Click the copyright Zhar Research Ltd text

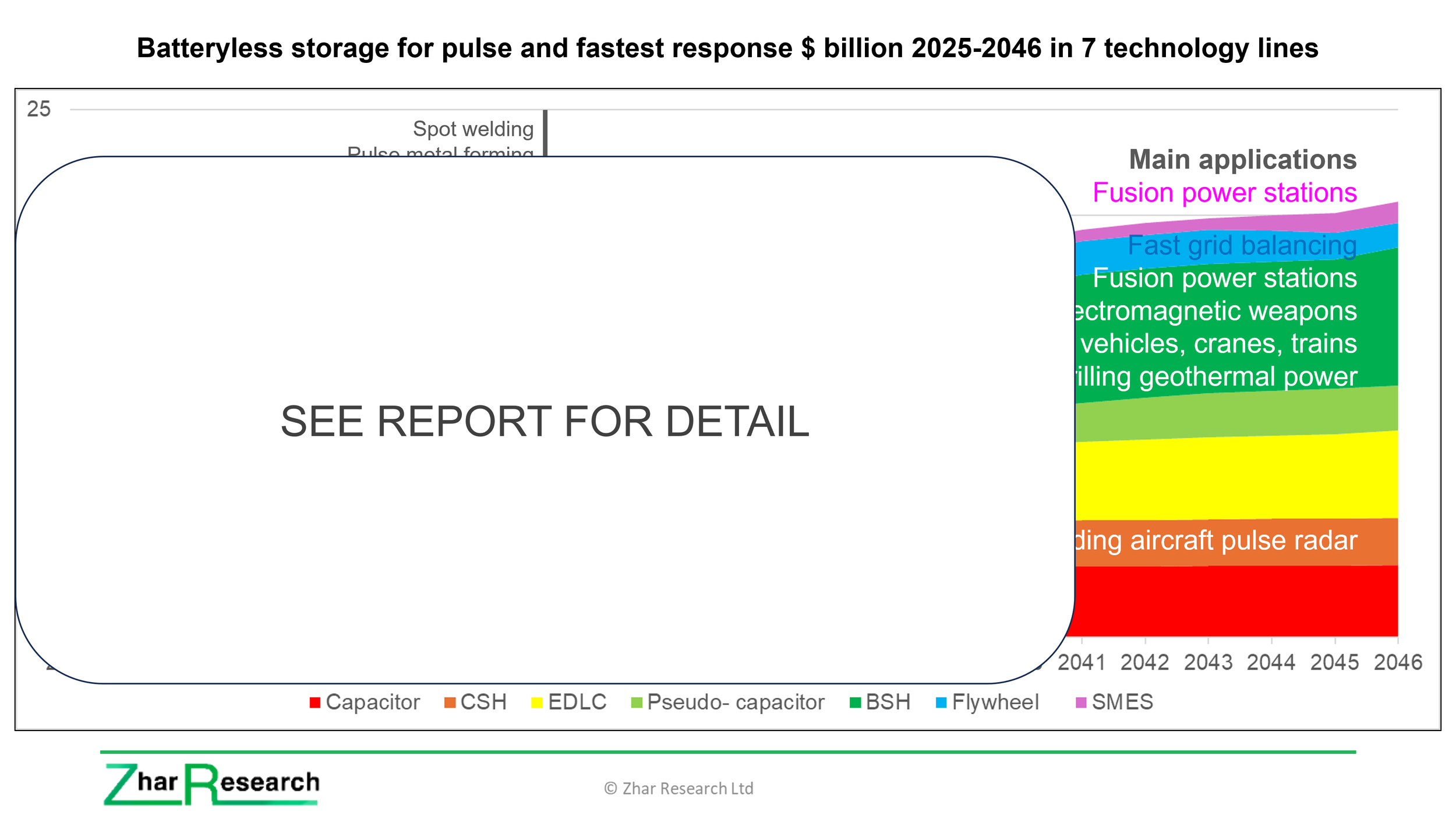[678, 788]
